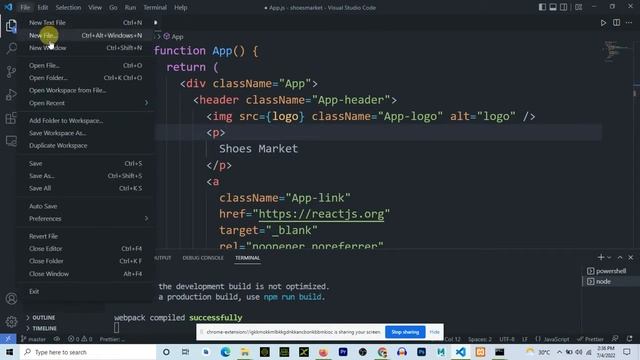Viewport: 640px width, 360px height.
Task: Open editor More Actions ellipsis
Action: [629, 23]
